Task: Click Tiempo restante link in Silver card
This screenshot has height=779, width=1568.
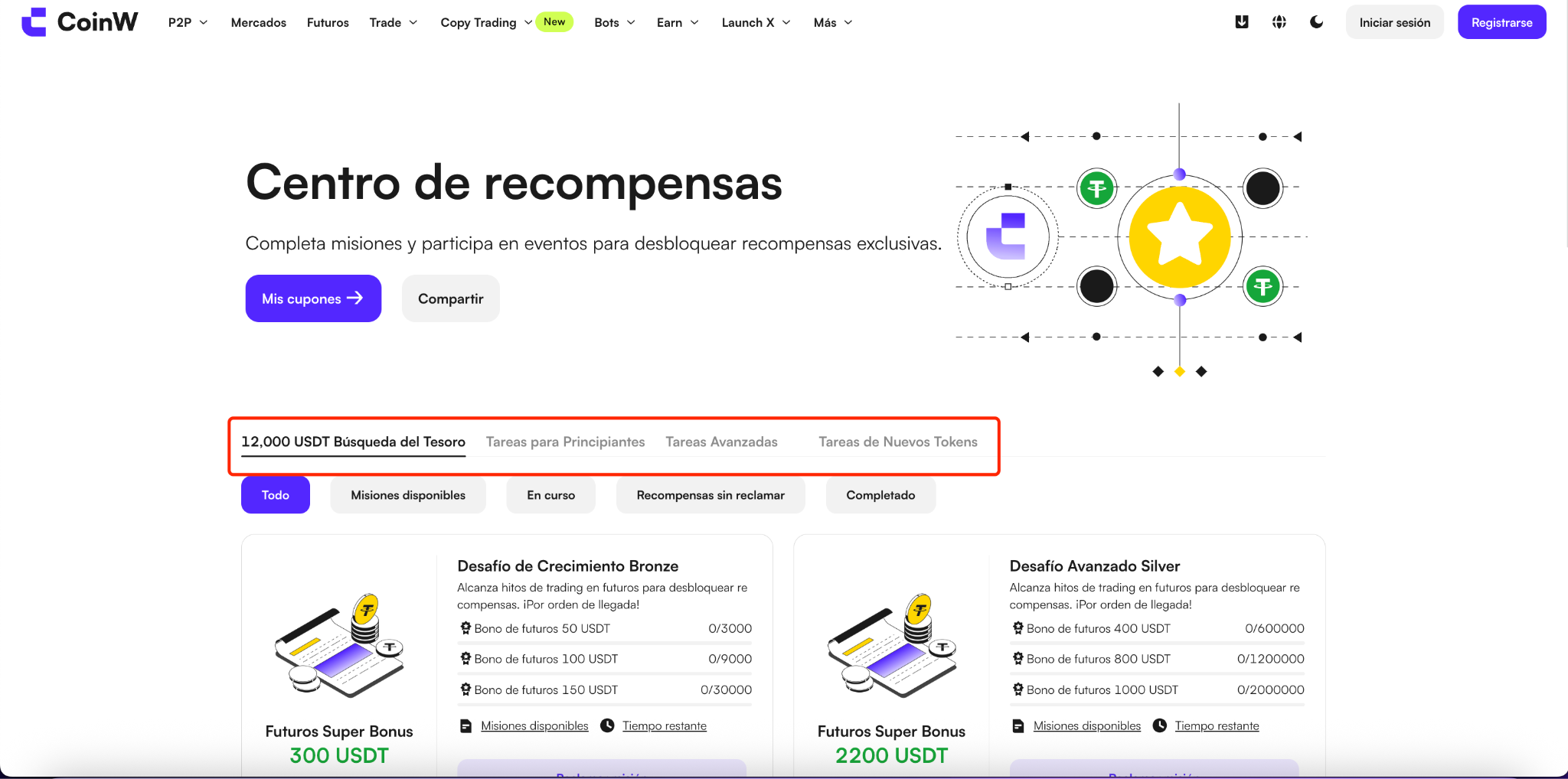Action: pos(1217,725)
